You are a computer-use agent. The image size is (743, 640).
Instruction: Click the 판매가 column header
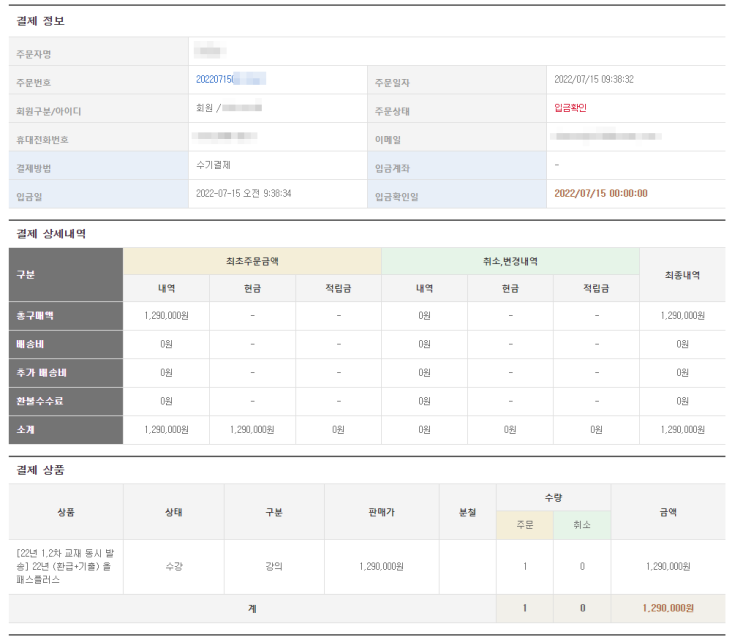pyautogui.click(x=382, y=512)
